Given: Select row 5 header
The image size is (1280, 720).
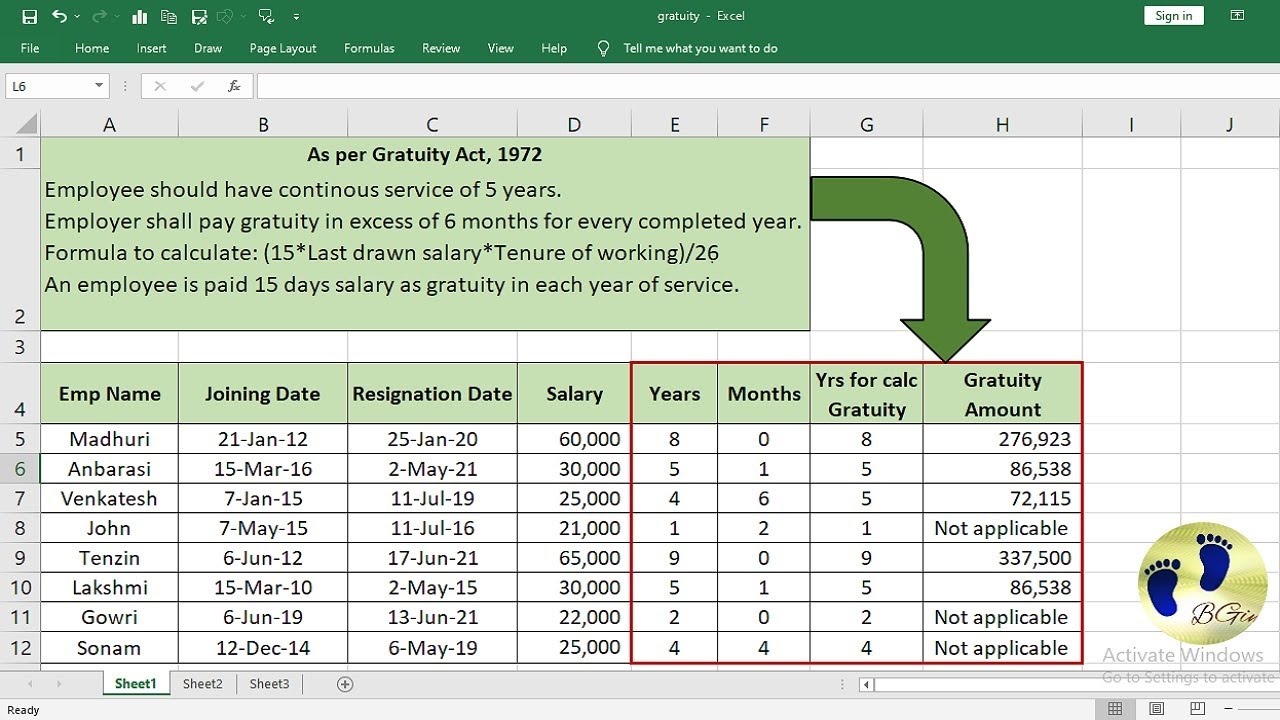Looking at the screenshot, I should (20, 439).
